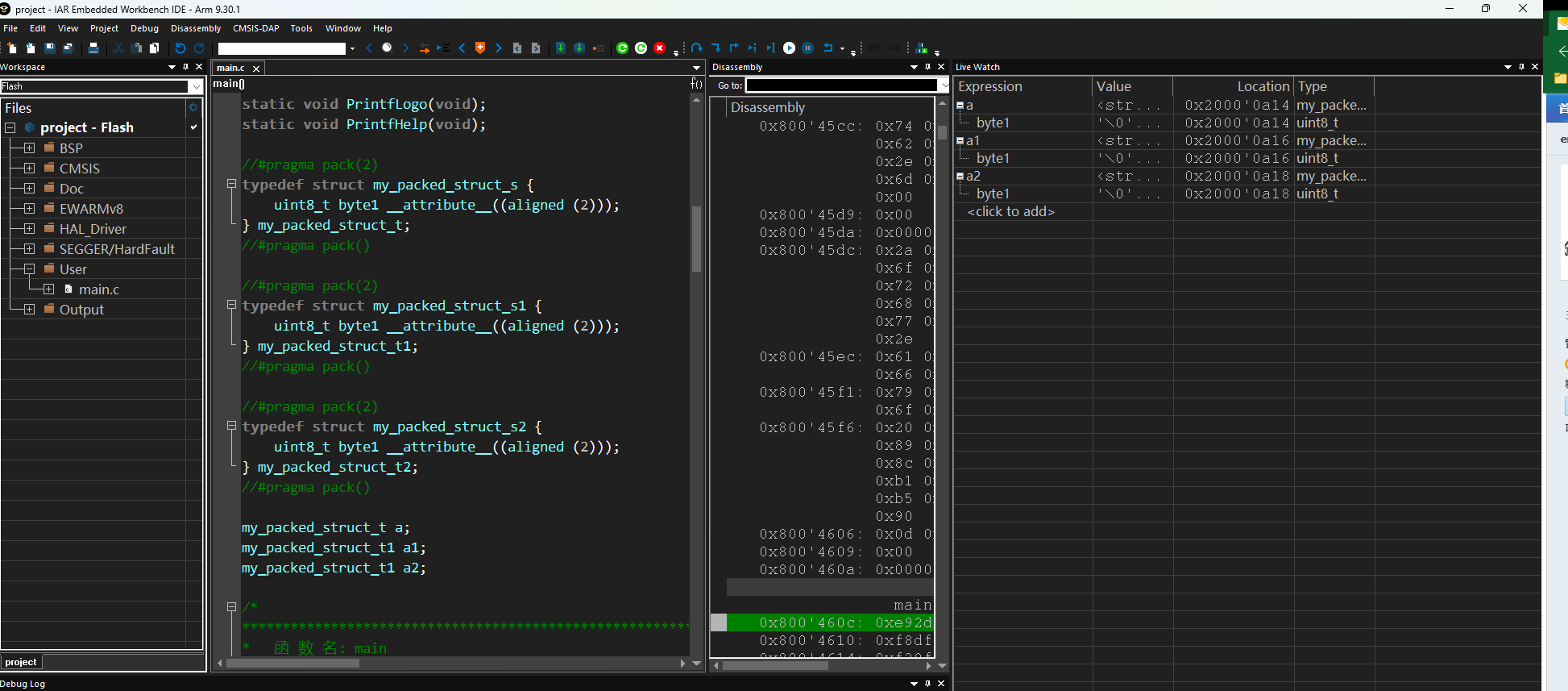The height and width of the screenshot is (691, 1568).
Task: Create a new document via toolbar icon
Action: click(x=12, y=48)
